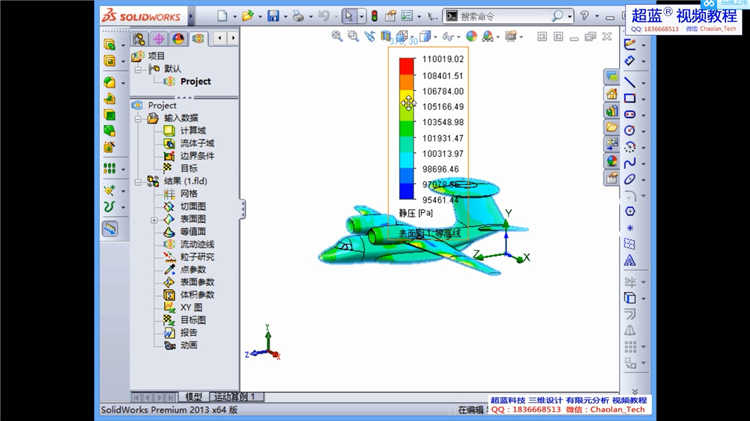Click the Undo arrow icon
750x421 pixels.
(324, 16)
